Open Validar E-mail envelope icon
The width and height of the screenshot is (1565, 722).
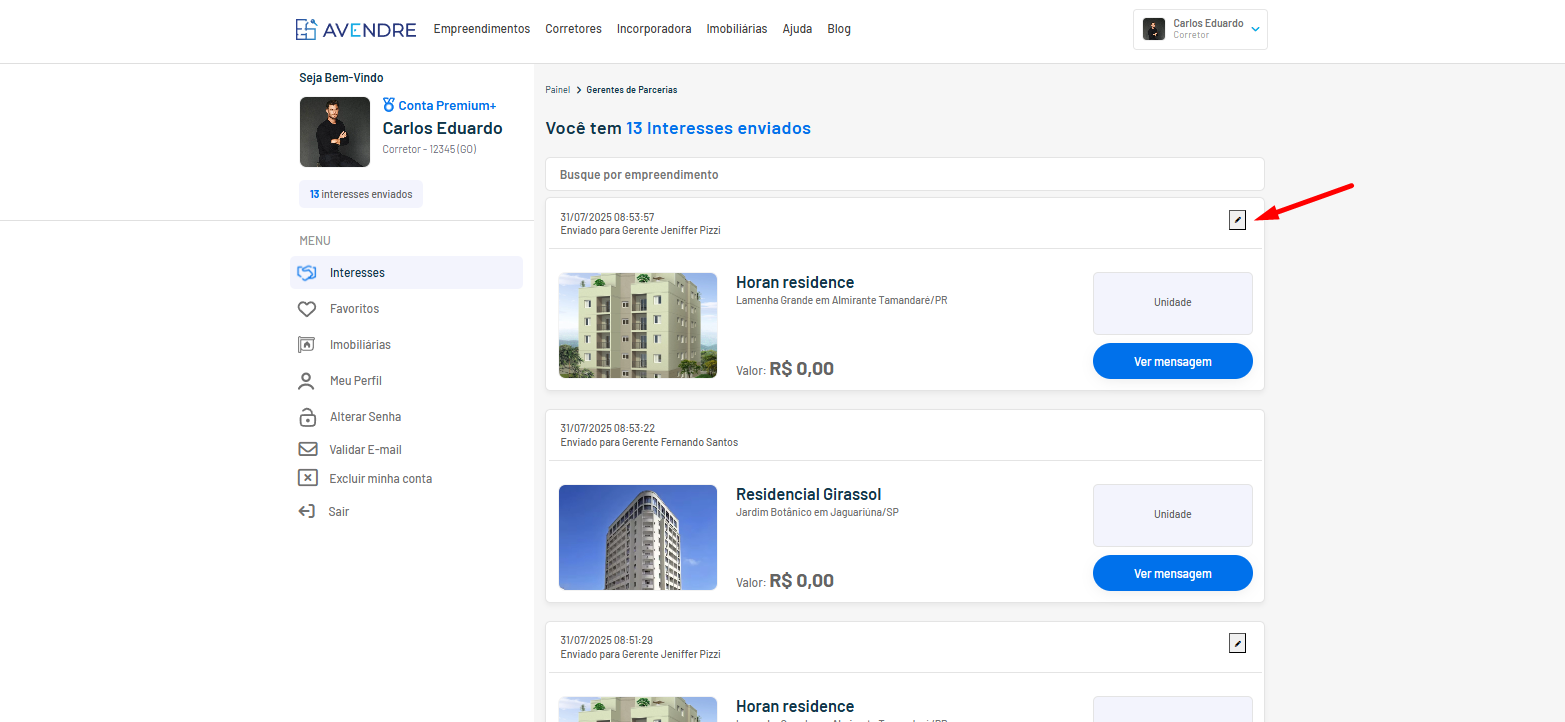coord(308,450)
